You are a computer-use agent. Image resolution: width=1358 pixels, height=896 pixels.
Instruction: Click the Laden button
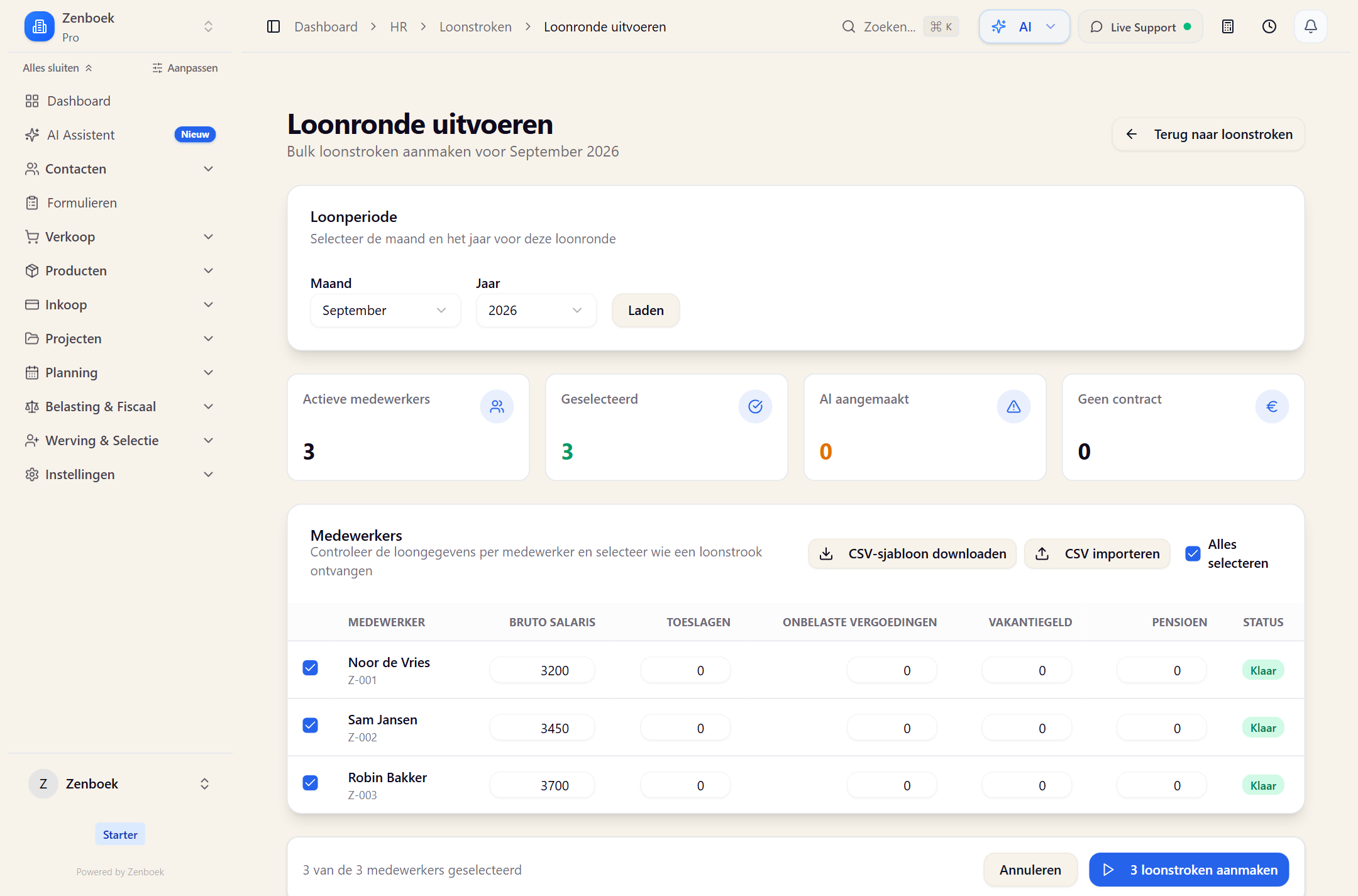646,311
